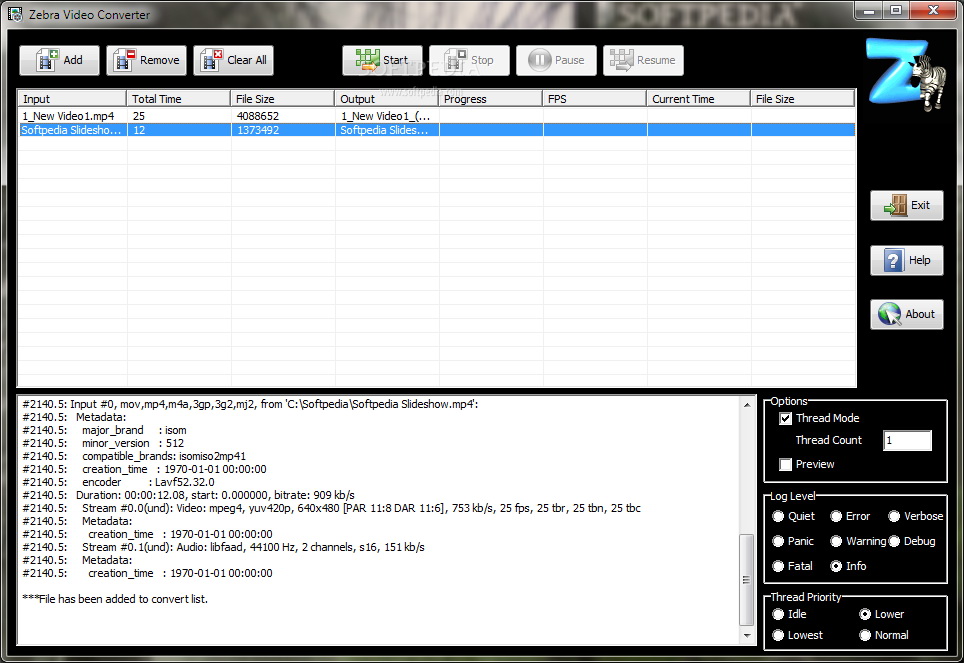Click file size value 1373492
Viewport: 964px width, 663px height.
[x=258, y=130]
